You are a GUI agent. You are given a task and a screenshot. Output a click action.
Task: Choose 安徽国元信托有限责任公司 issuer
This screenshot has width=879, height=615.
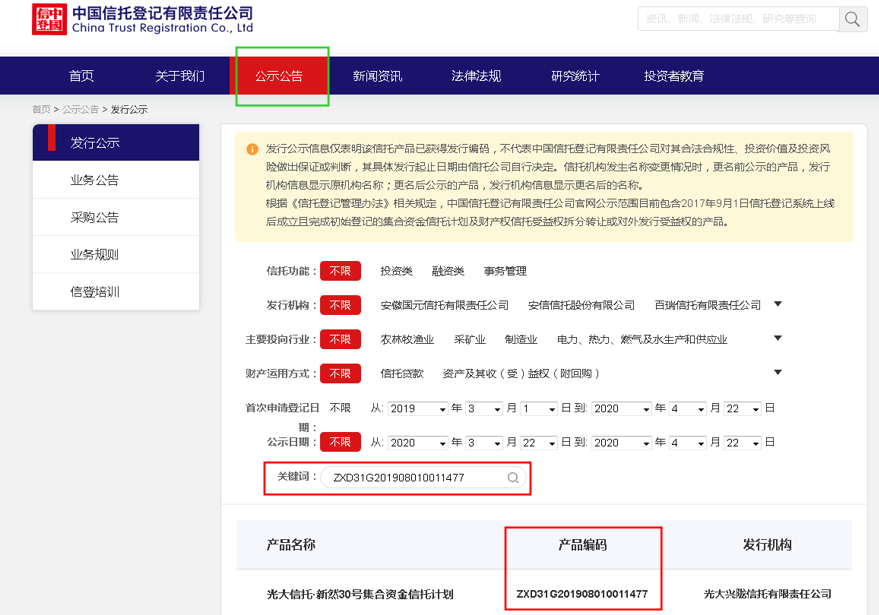coord(445,305)
